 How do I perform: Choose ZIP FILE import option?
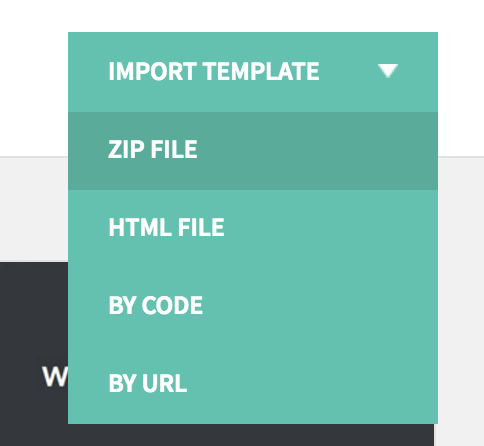(x=253, y=151)
